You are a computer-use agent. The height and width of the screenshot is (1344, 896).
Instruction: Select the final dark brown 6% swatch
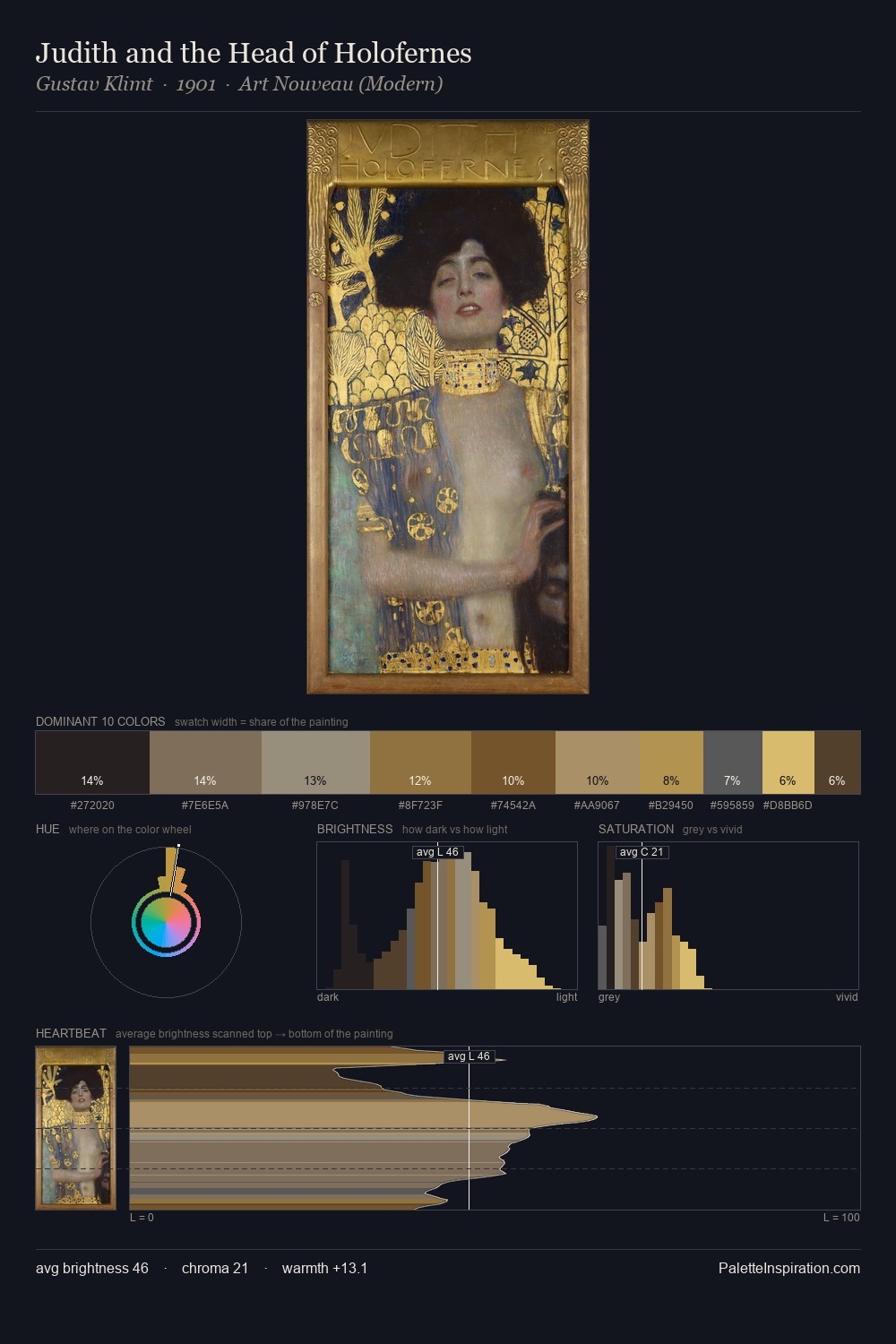click(x=837, y=762)
